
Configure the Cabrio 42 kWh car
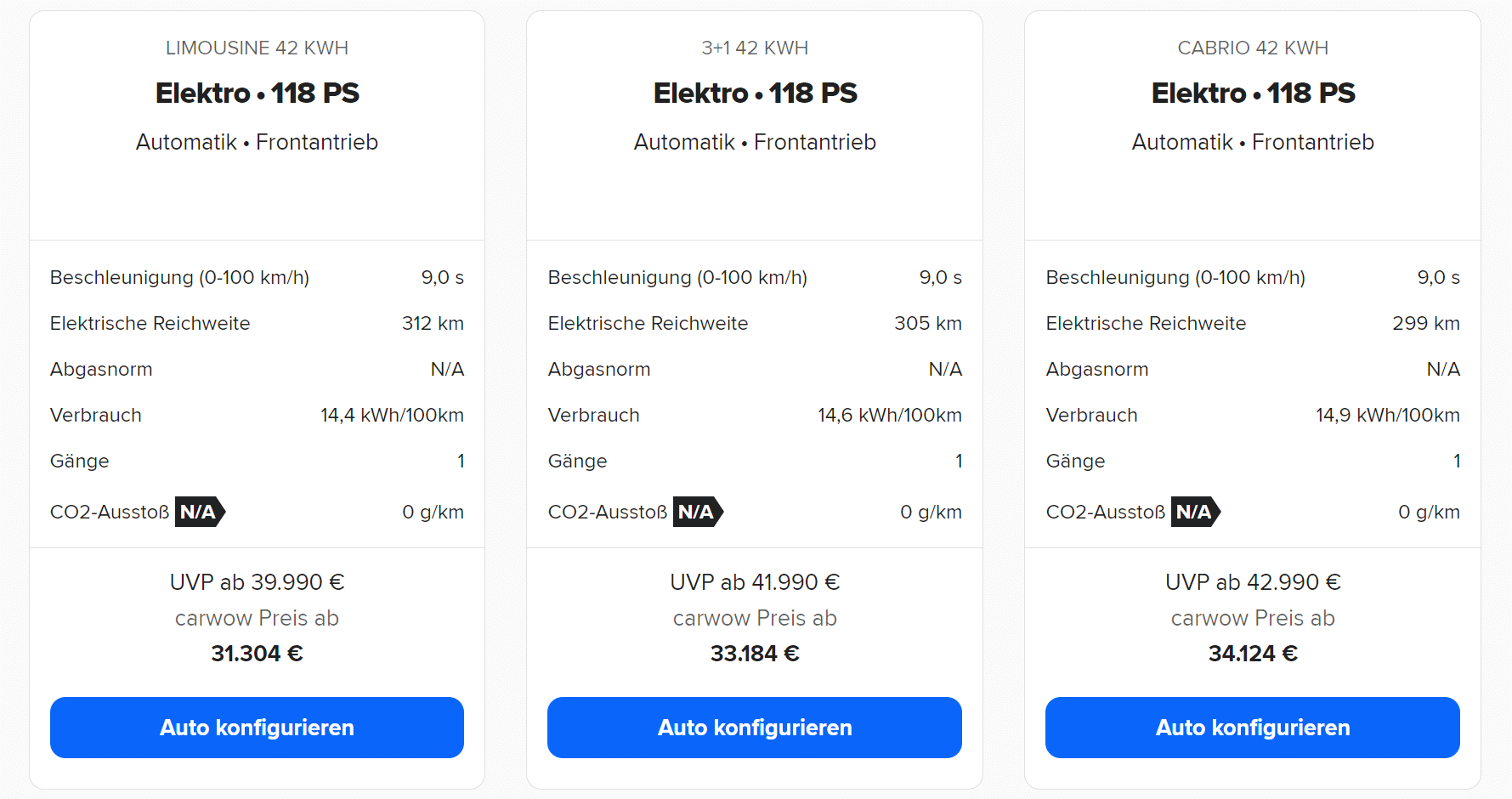tap(1253, 728)
